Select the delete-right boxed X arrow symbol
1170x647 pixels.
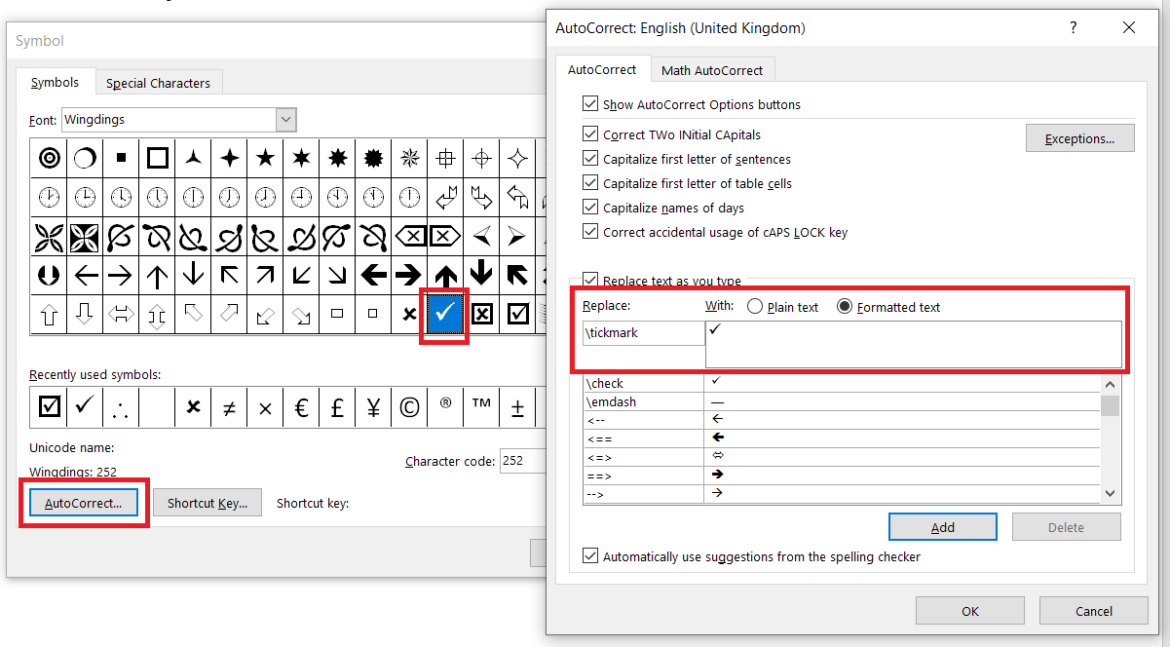(x=445, y=237)
